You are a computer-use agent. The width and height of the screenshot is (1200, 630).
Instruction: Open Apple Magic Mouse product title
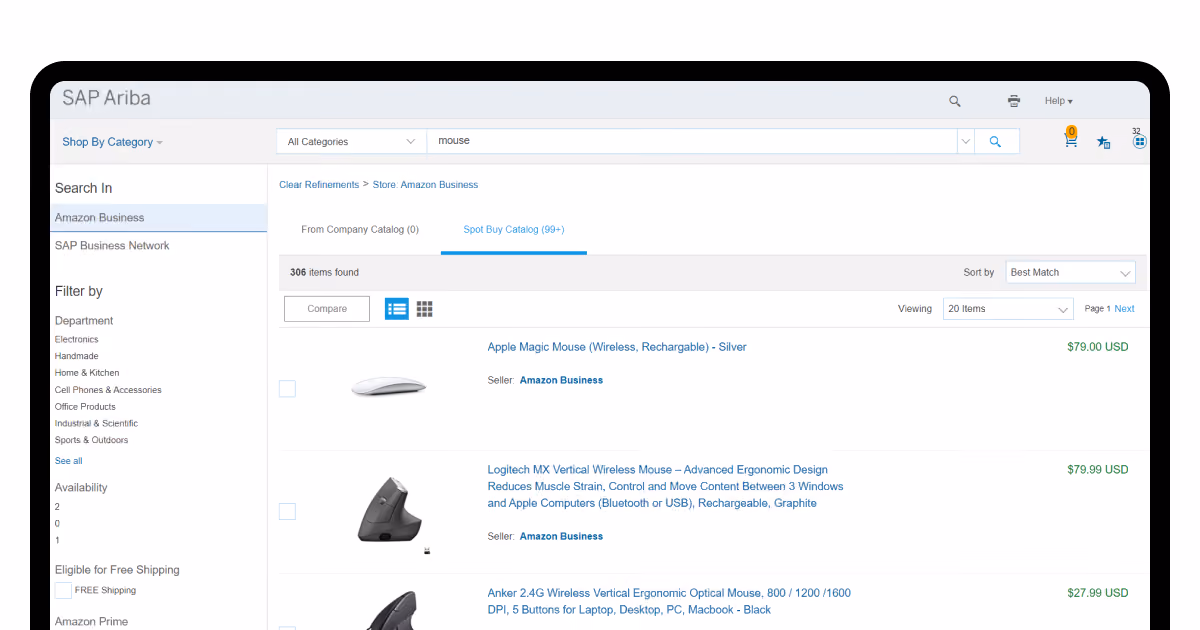click(x=617, y=347)
